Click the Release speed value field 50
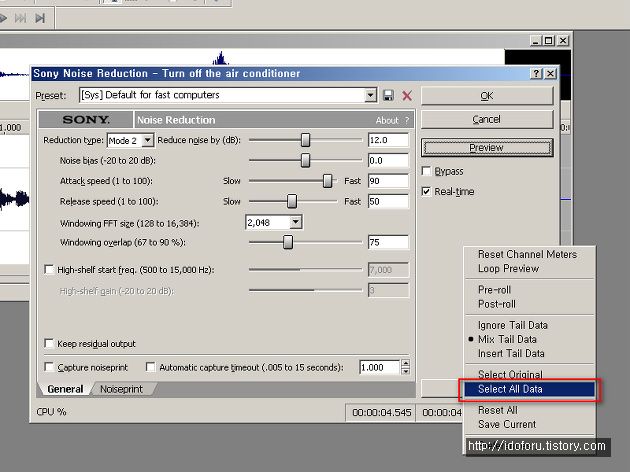The height and width of the screenshot is (472, 630). (x=388, y=201)
